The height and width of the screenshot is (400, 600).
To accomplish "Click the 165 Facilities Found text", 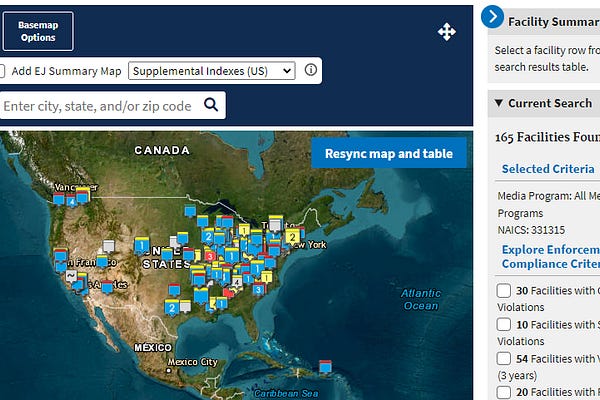I will pos(547,137).
